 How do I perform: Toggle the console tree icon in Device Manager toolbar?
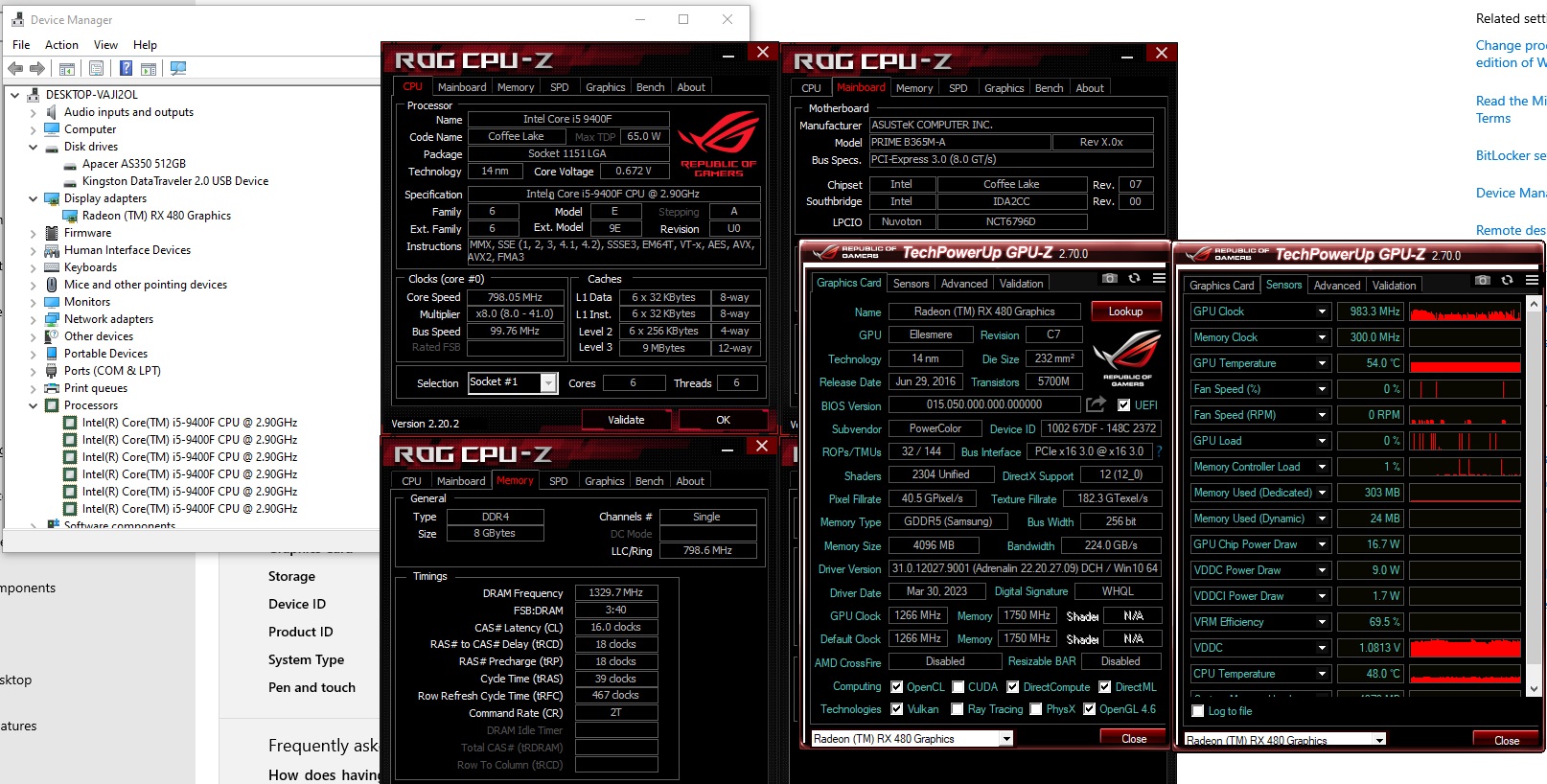coord(67,68)
